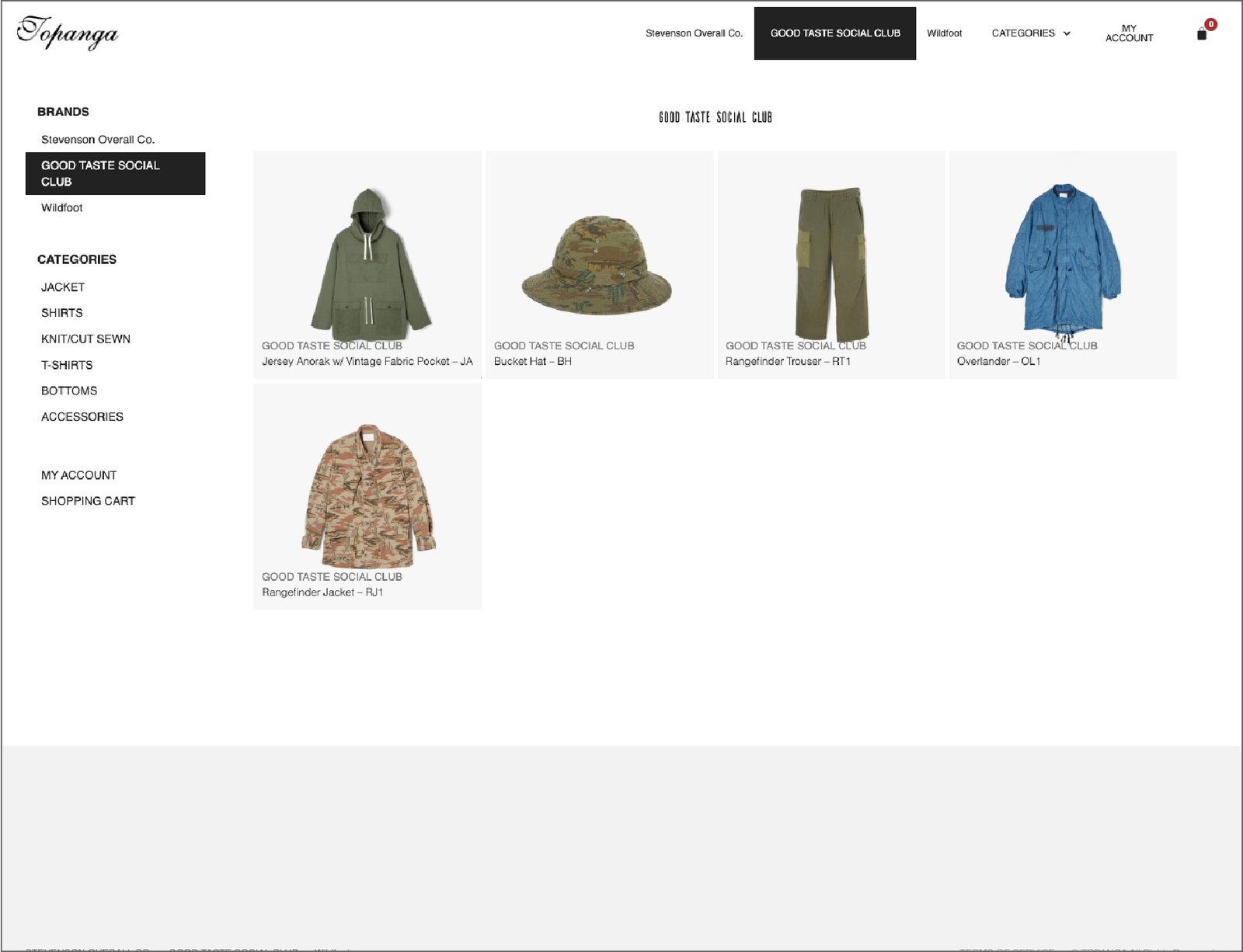Open MY ACCOUNT in top navigation
Screen dimensions: 1243x952
[1129, 33]
